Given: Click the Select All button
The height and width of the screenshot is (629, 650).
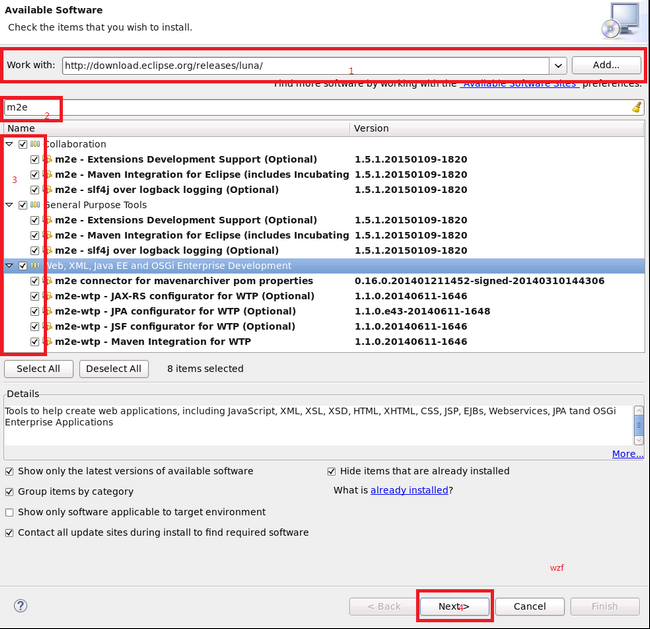Looking at the screenshot, I should 39,369.
